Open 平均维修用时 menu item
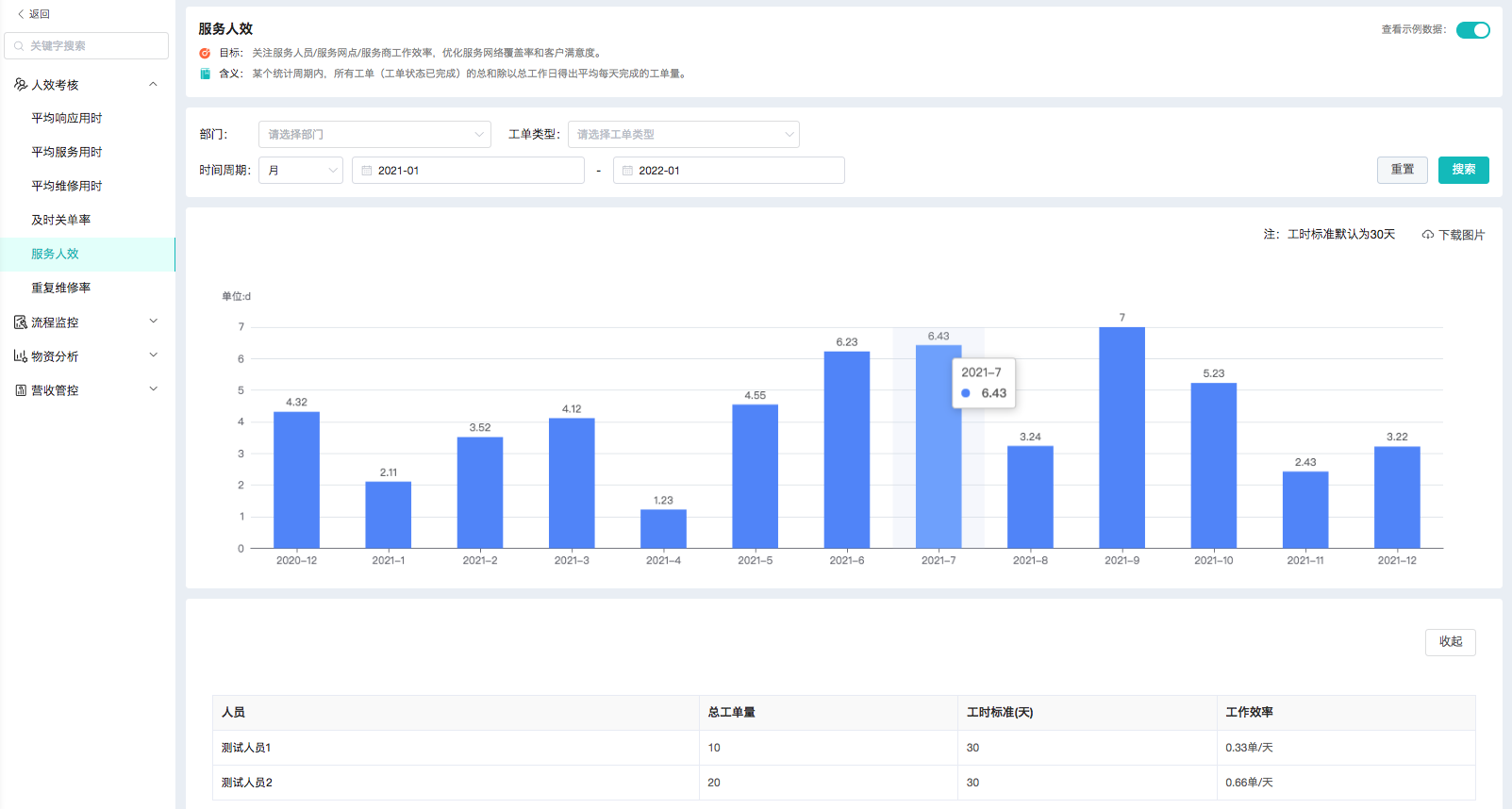1512x809 pixels. tap(88, 186)
